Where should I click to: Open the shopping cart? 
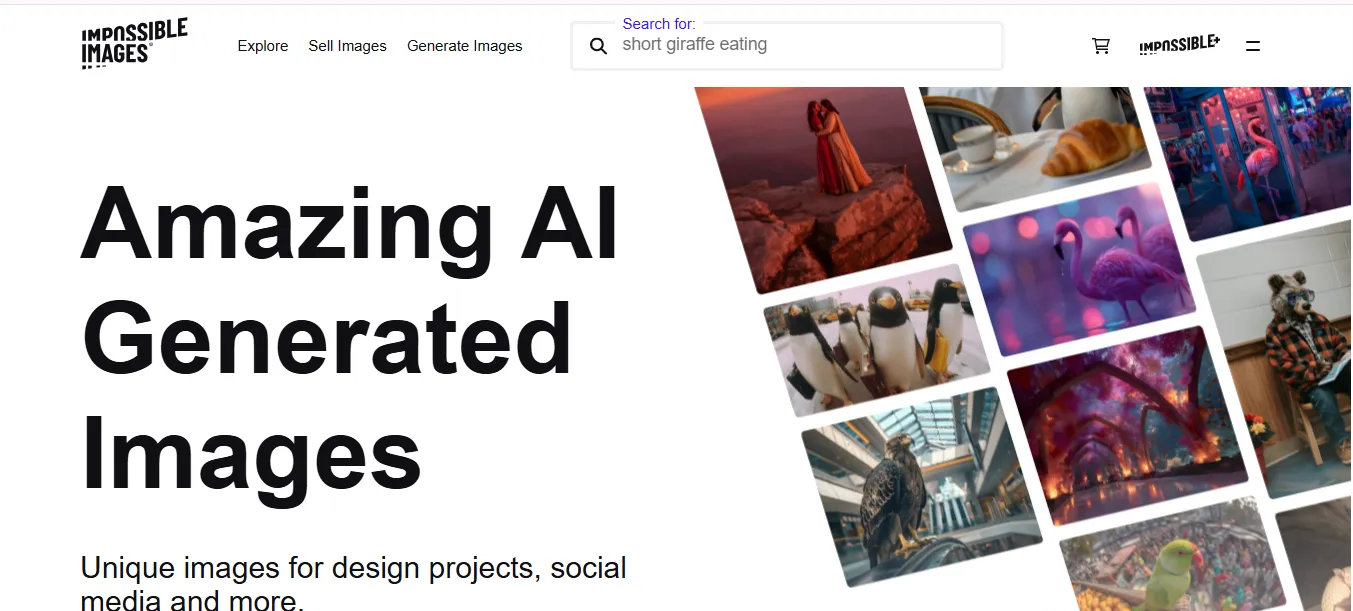click(1101, 46)
